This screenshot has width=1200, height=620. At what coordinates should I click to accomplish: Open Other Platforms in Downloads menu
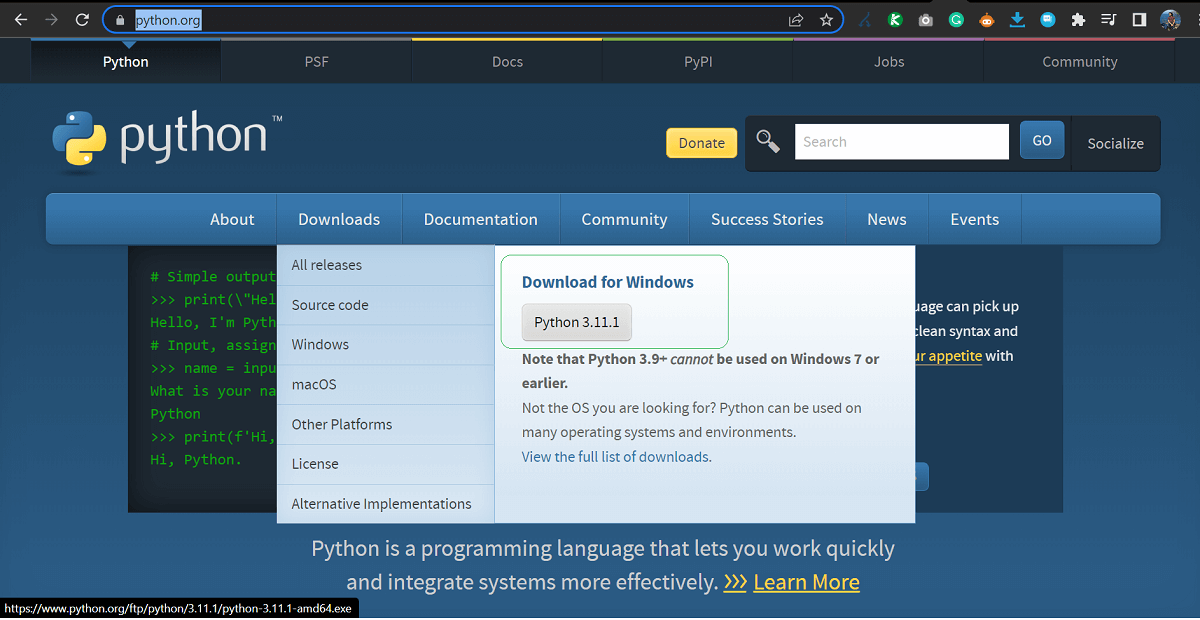pos(386,424)
